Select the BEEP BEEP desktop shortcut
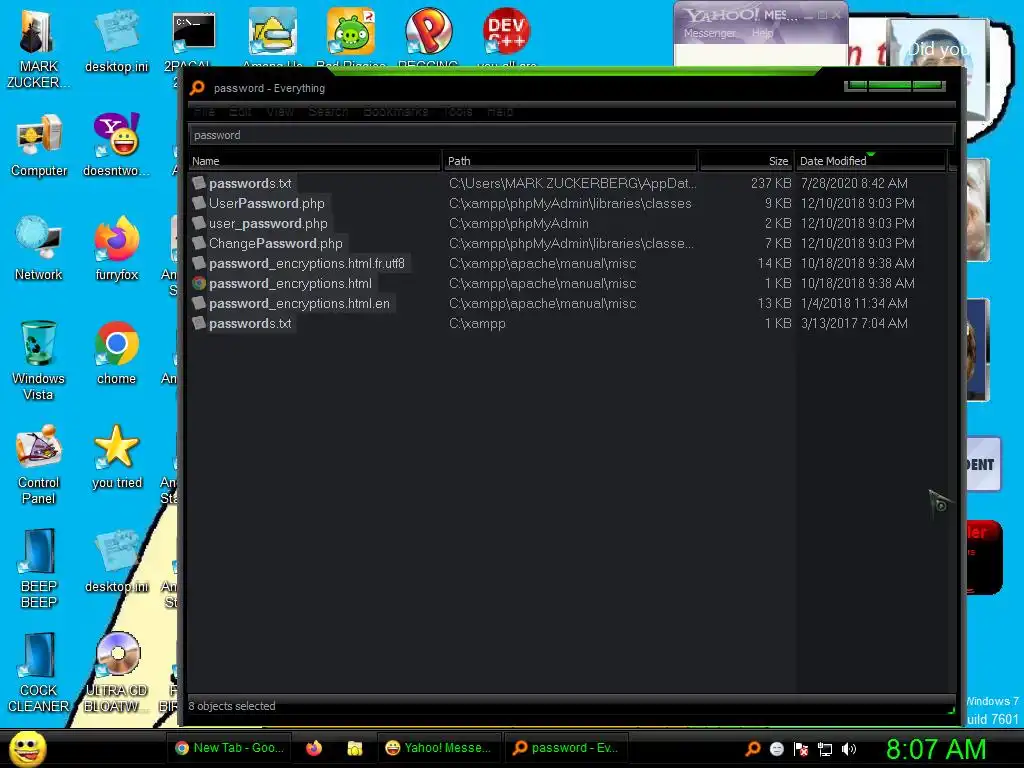The height and width of the screenshot is (768, 1024). pos(39,552)
